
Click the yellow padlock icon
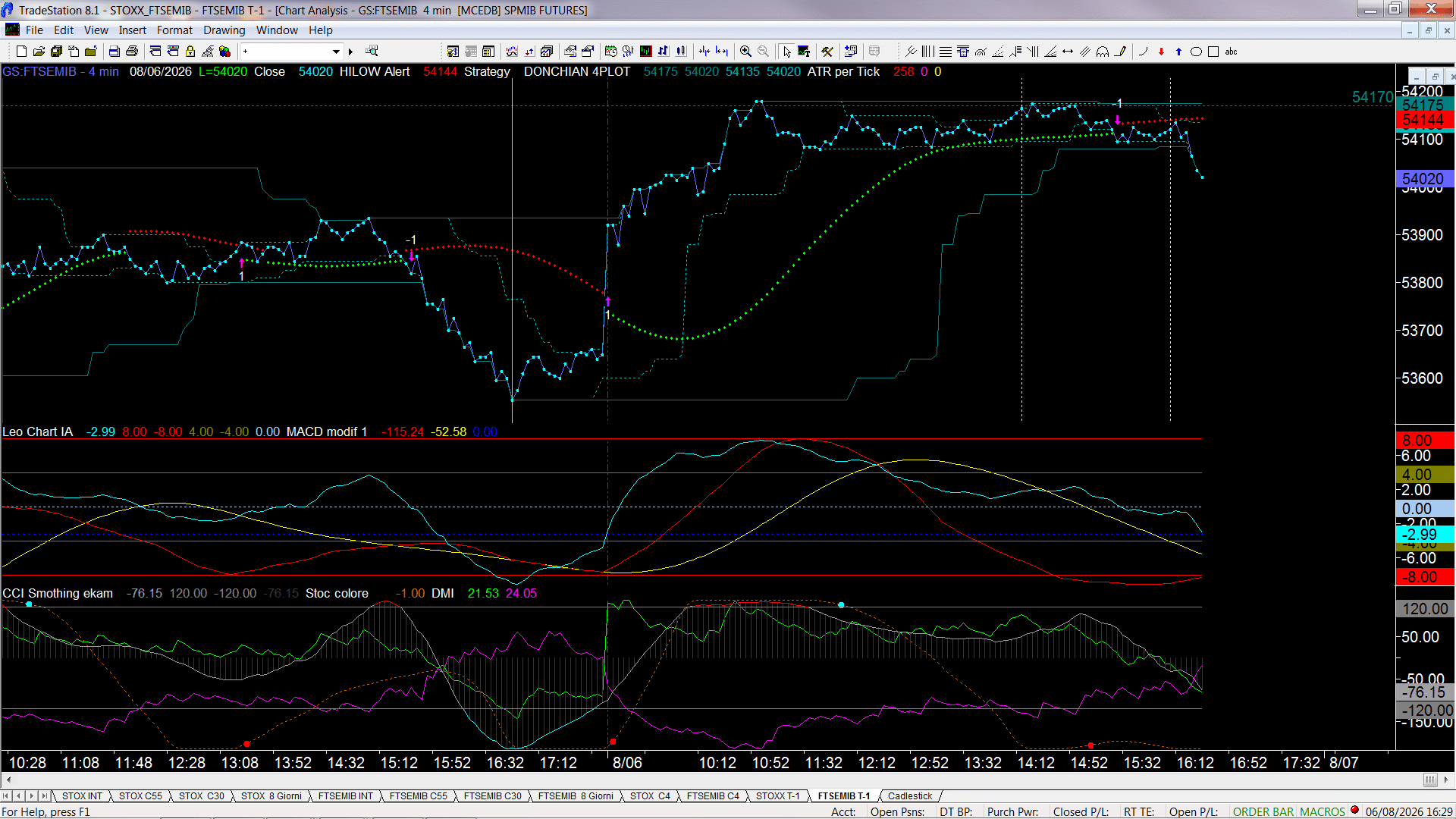tap(190, 52)
